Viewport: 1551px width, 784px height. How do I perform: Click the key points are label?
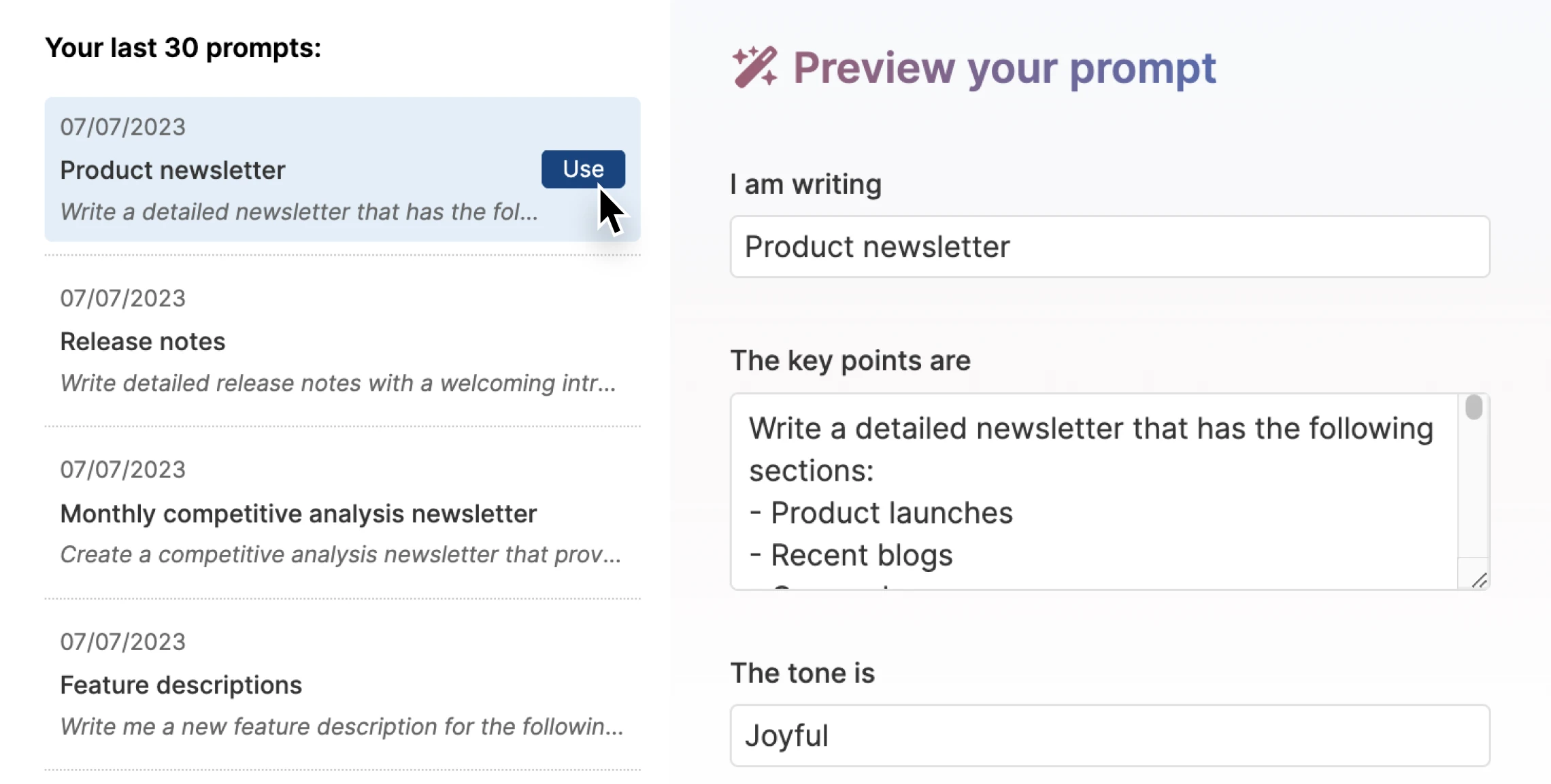tap(850, 360)
